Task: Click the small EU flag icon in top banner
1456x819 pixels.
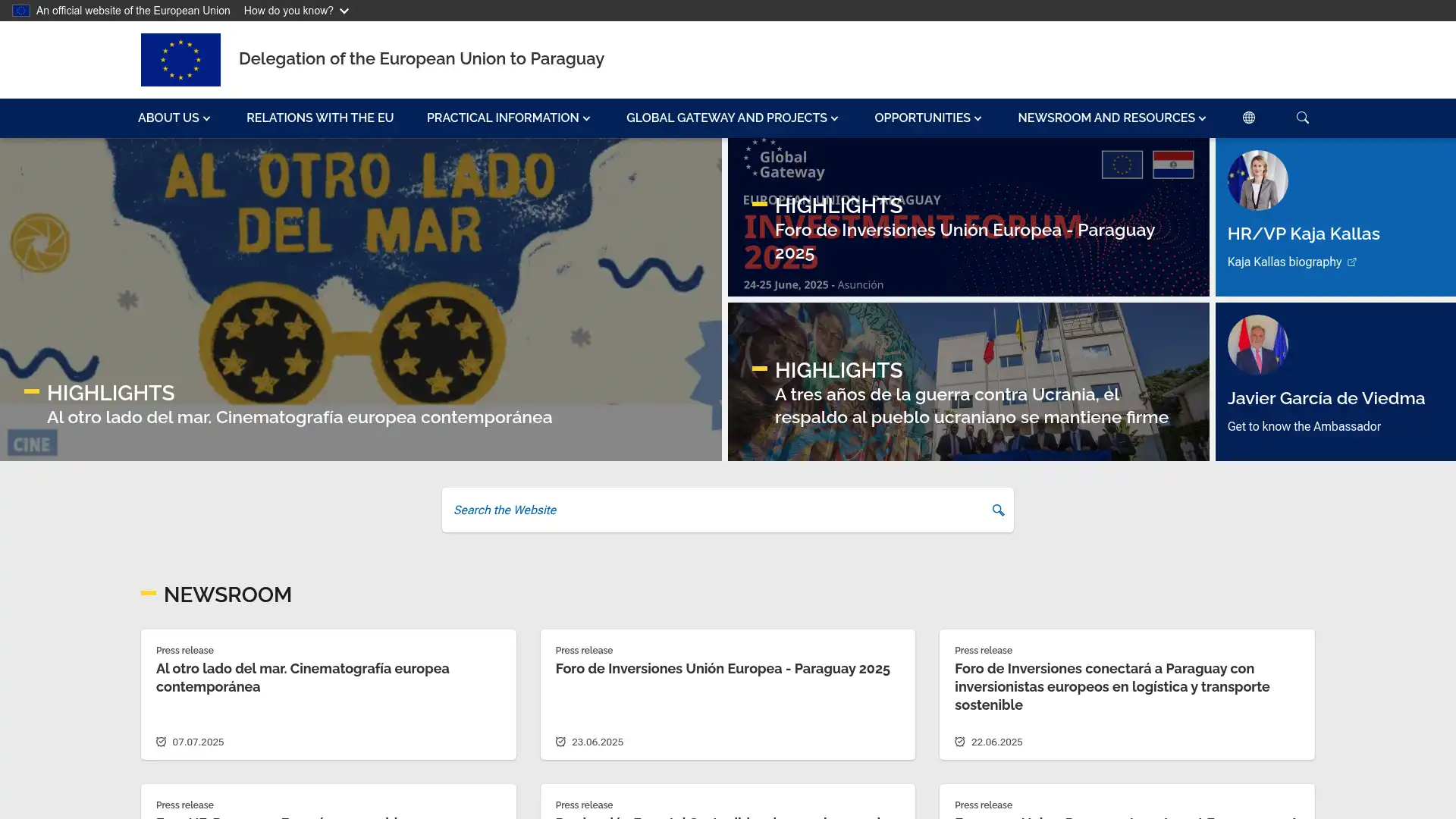Action: click(20, 11)
